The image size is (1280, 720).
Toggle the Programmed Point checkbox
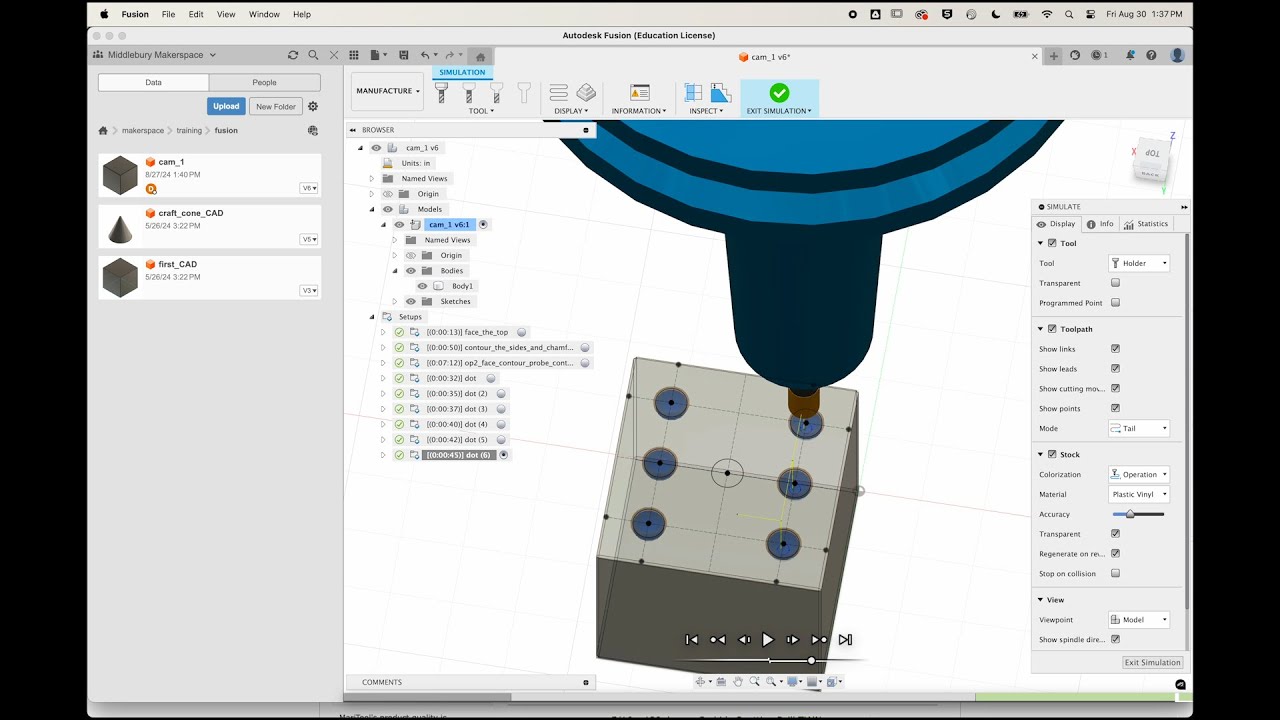click(1115, 303)
